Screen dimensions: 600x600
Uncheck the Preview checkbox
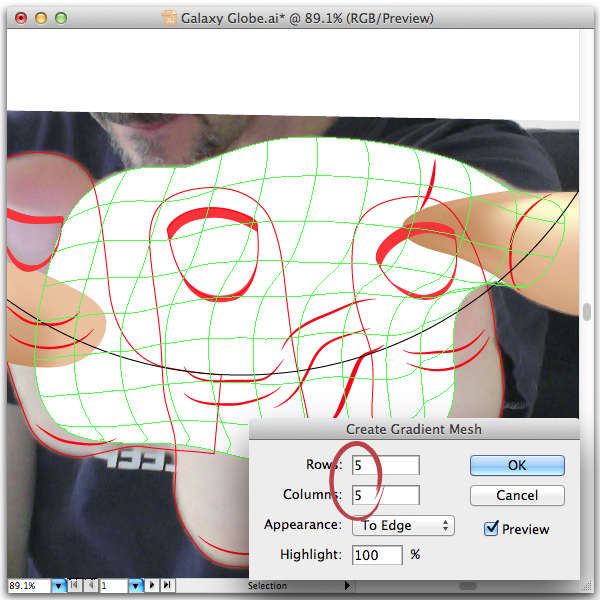[491, 529]
